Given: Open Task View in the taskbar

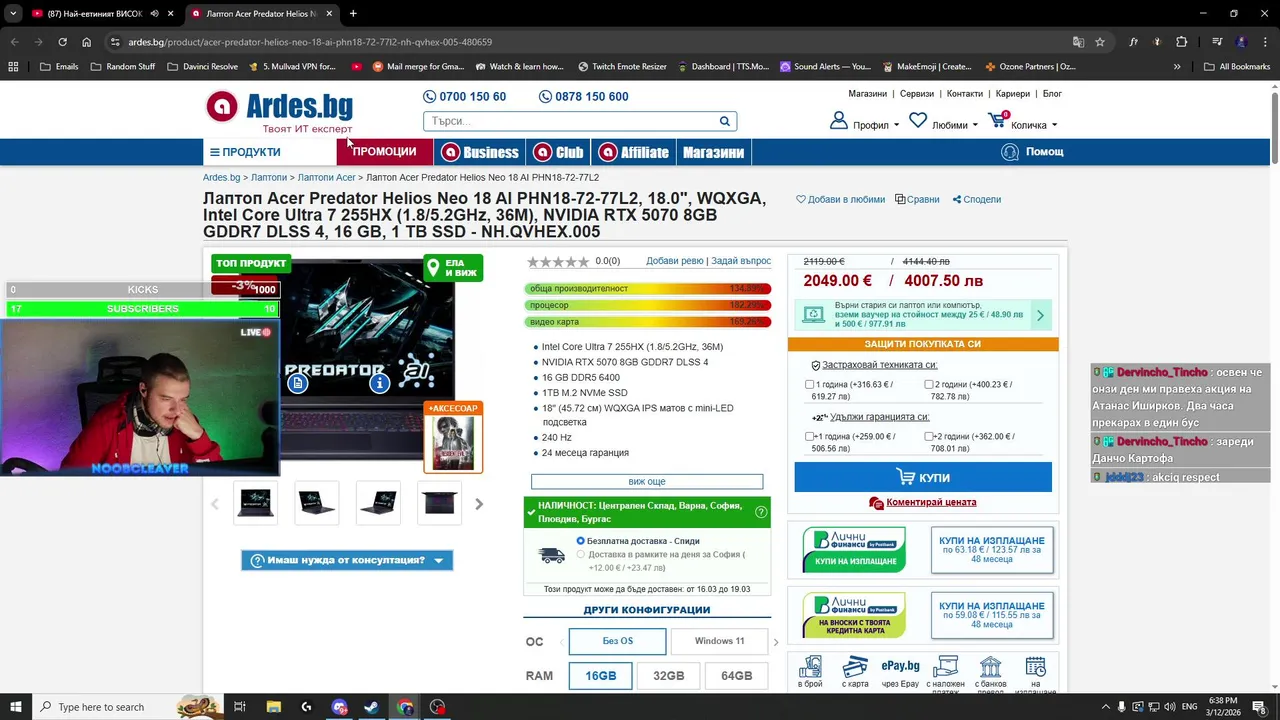Looking at the screenshot, I should pos(240,707).
